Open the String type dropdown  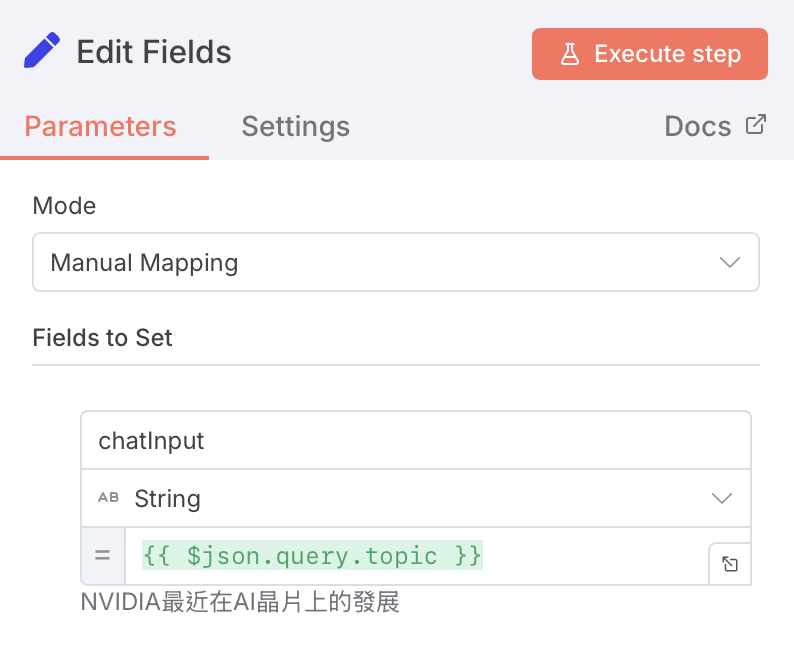coord(400,498)
